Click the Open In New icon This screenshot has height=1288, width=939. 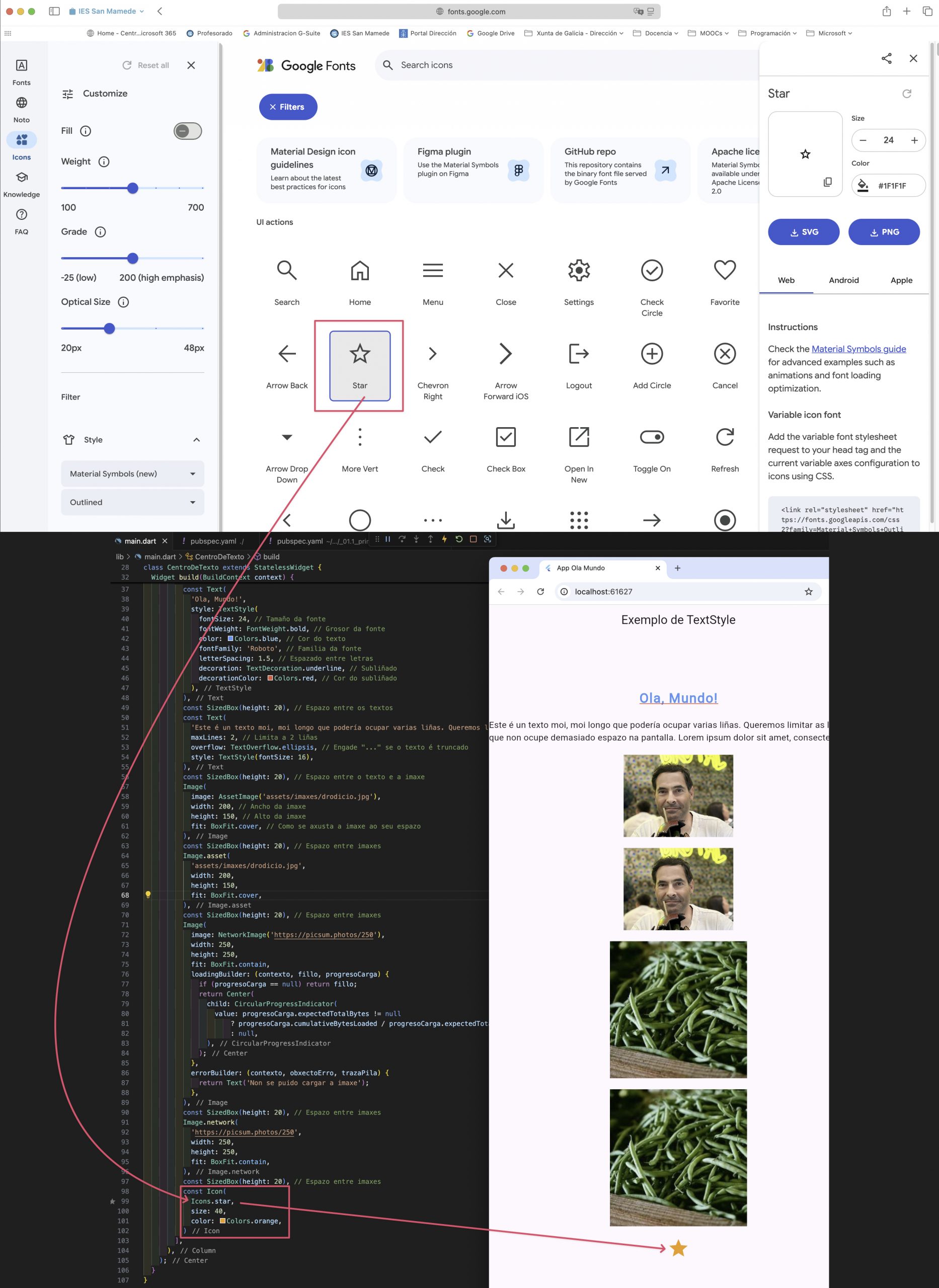[x=579, y=438]
